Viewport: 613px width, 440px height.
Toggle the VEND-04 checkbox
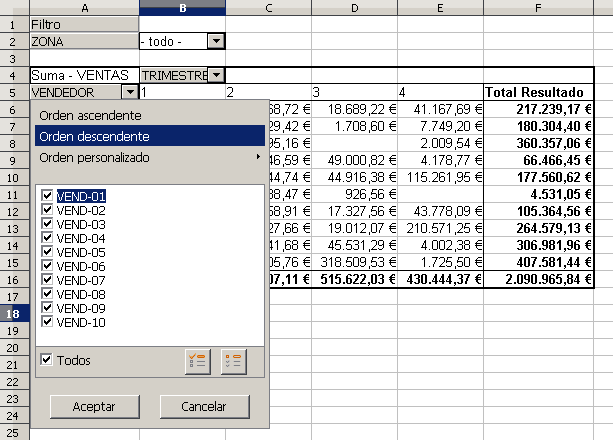pyautogui.click(x=47, y=238)
